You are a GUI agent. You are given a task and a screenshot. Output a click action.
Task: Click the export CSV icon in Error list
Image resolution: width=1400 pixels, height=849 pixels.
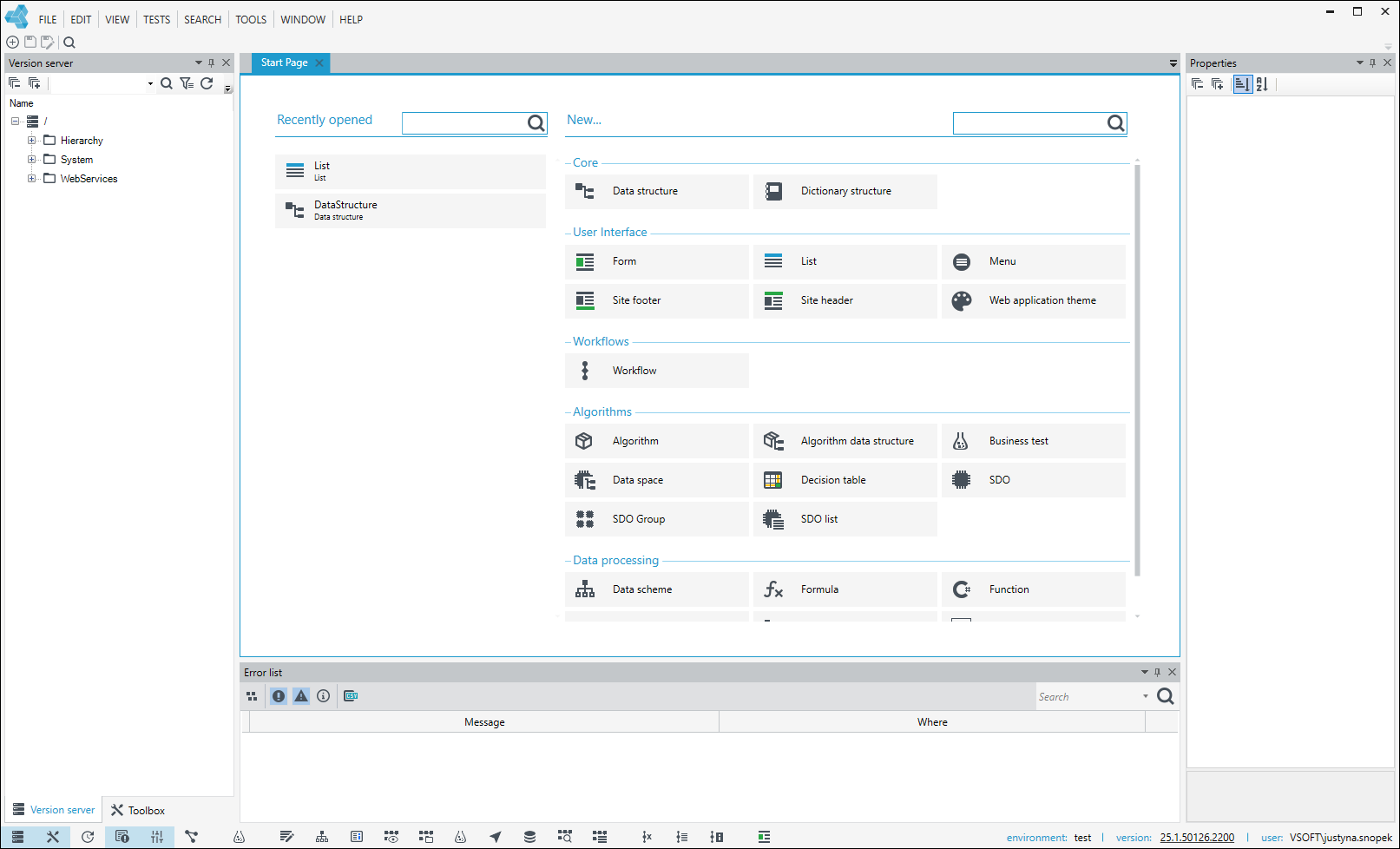pos(351,696)
